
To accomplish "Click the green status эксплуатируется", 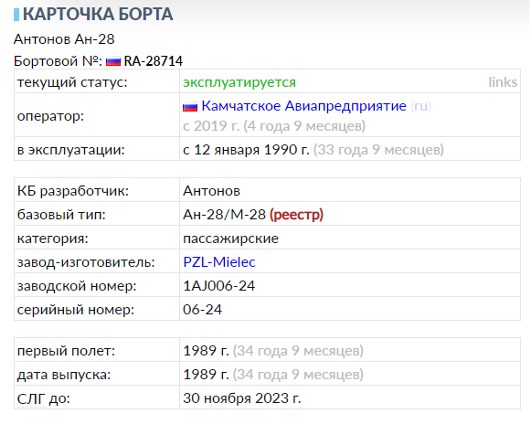I will [x=239, y=82].
